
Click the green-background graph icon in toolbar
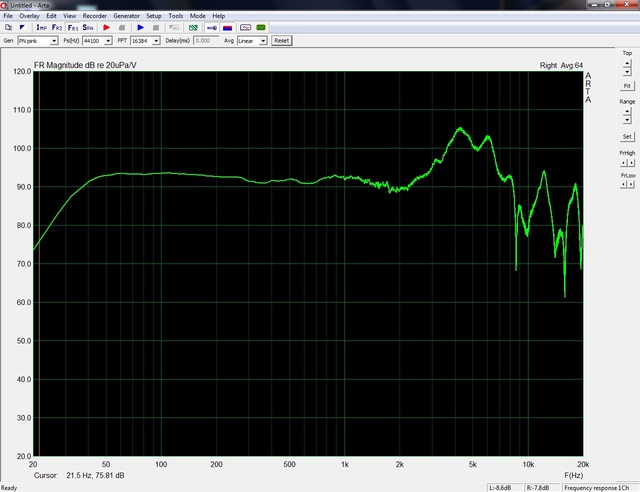[x=261, y=28]
